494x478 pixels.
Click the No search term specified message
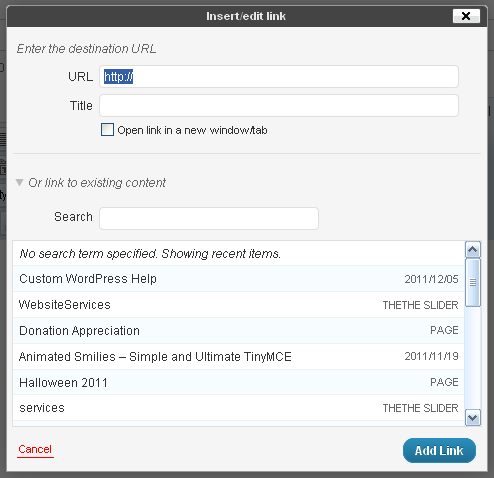[150, 254]
